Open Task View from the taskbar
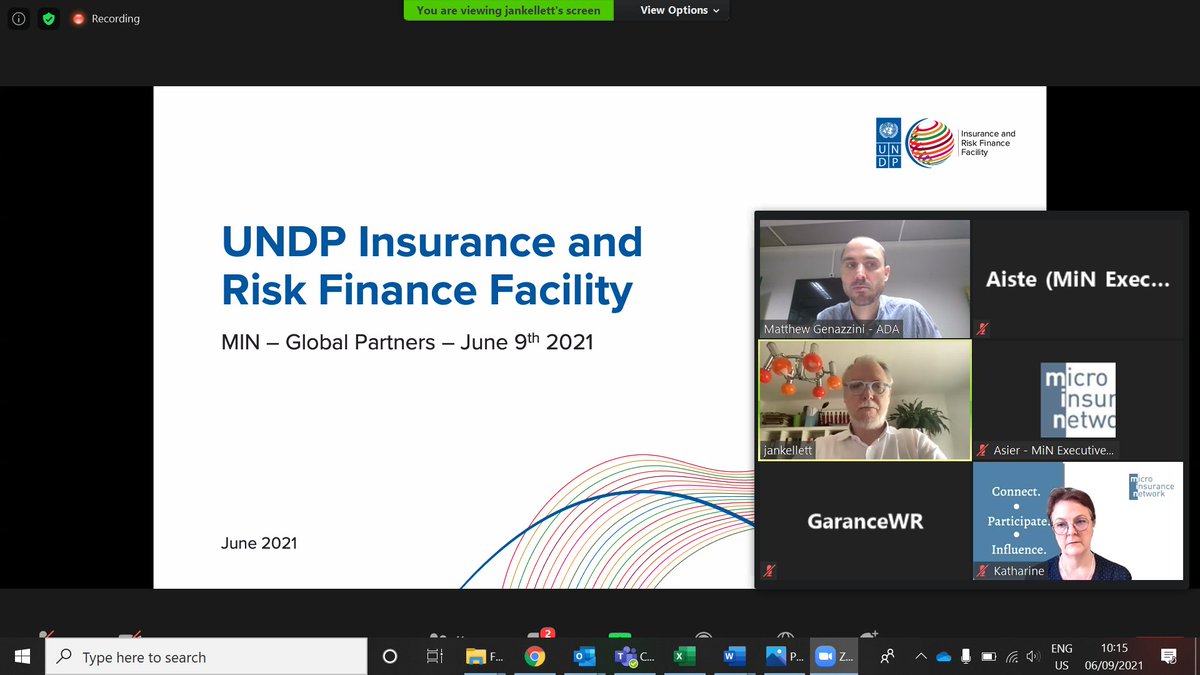Image resolution: width=1200 pixels, height=675 pixels. [434, 656]
